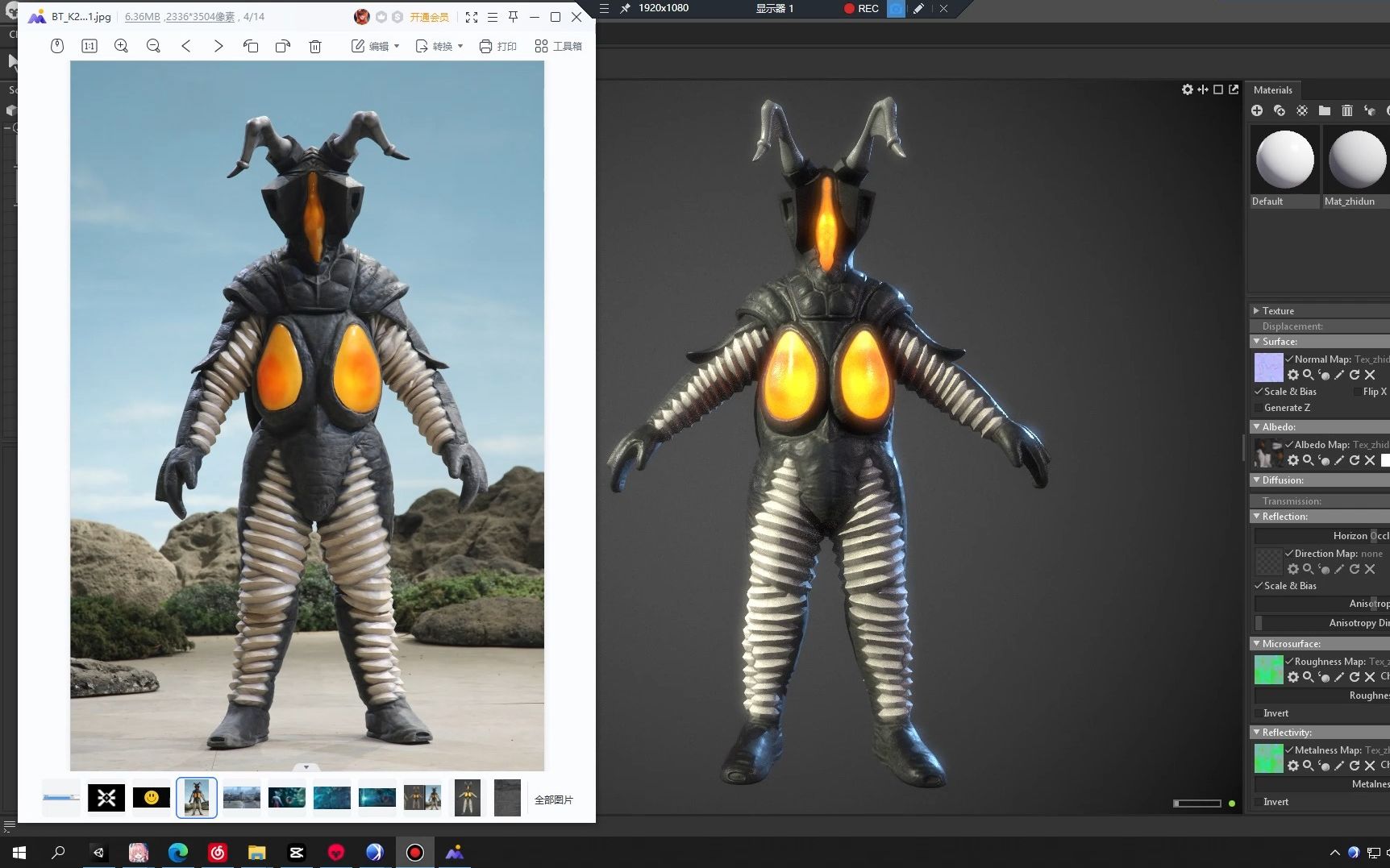Duplicate the selected material

(x=1280, y=110)
